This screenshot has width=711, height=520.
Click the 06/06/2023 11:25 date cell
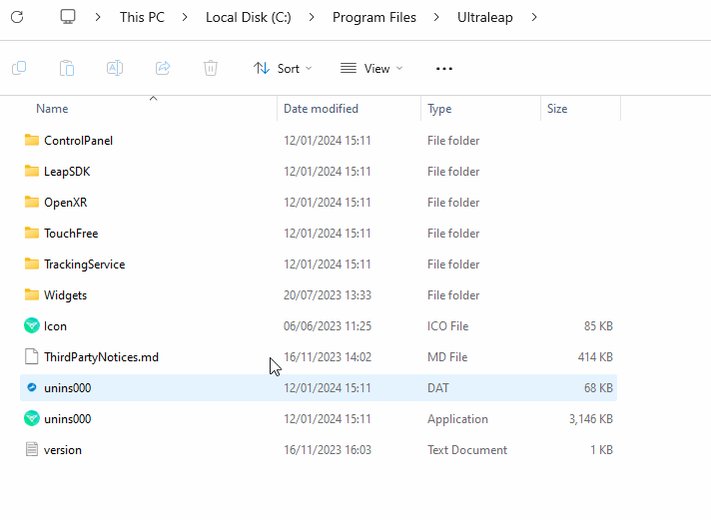[x=327, y=326]
